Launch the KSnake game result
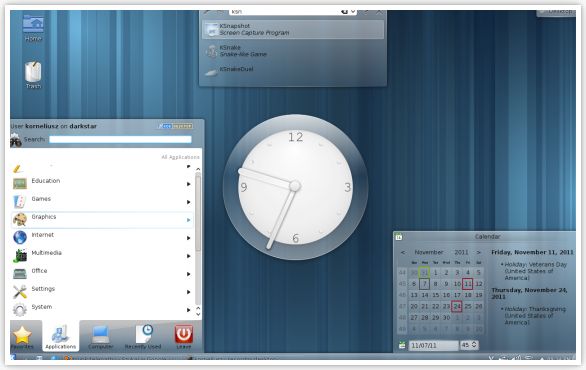The width and height of the screenshot is (586, 370). click(293, 51)
